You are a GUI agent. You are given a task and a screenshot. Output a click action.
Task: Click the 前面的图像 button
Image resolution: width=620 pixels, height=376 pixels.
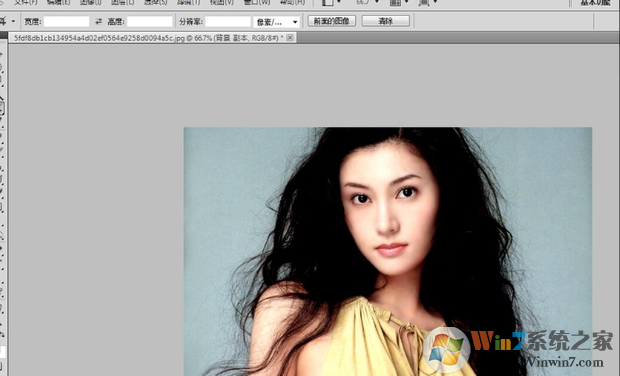coord(332,21)
